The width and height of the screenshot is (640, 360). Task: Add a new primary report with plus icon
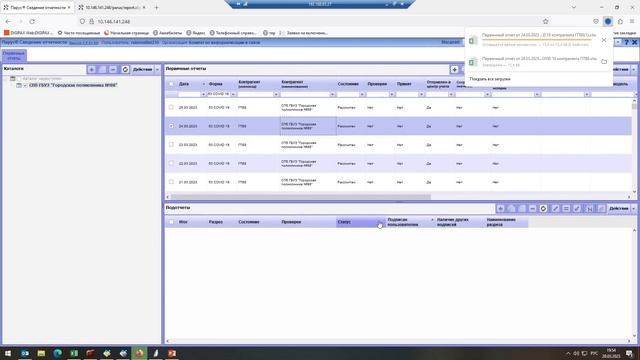click(454, 69)
